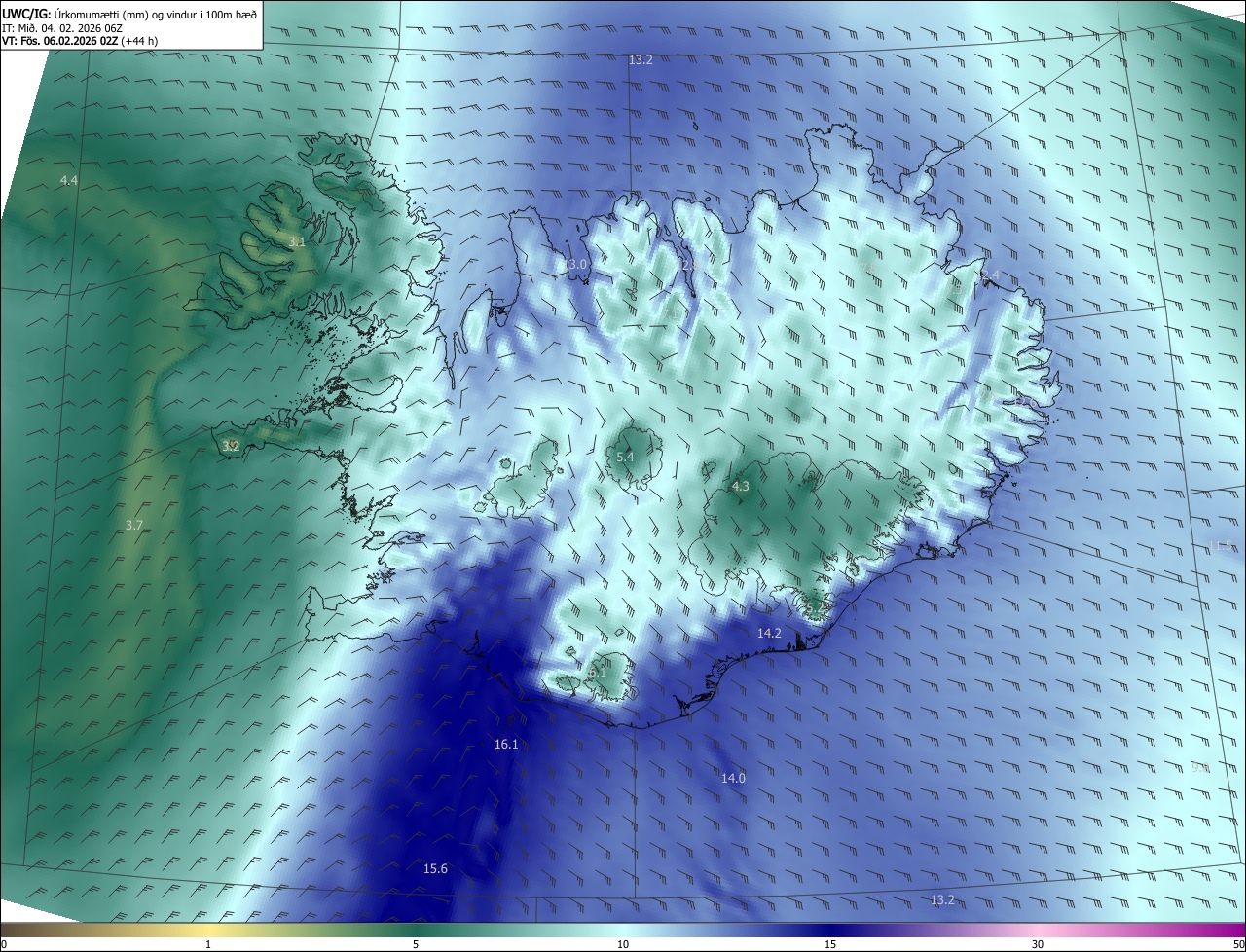Screen dimensions: 1246x952
Task: Click the 3.1 value in the Westfjords
Action: (x=297, y=241)
